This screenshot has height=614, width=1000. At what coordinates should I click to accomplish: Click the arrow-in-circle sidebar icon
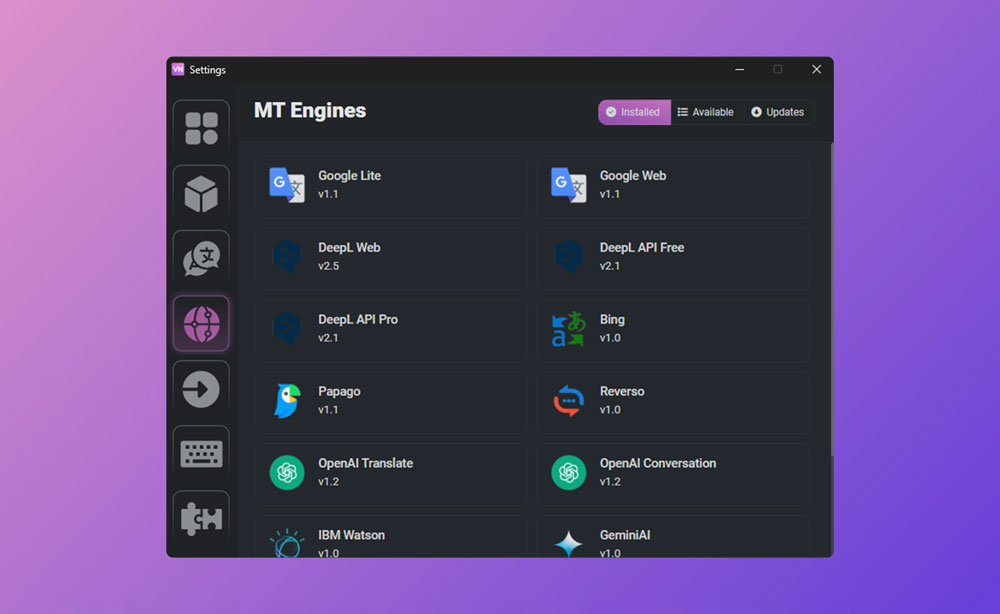(x=201, y=389)
